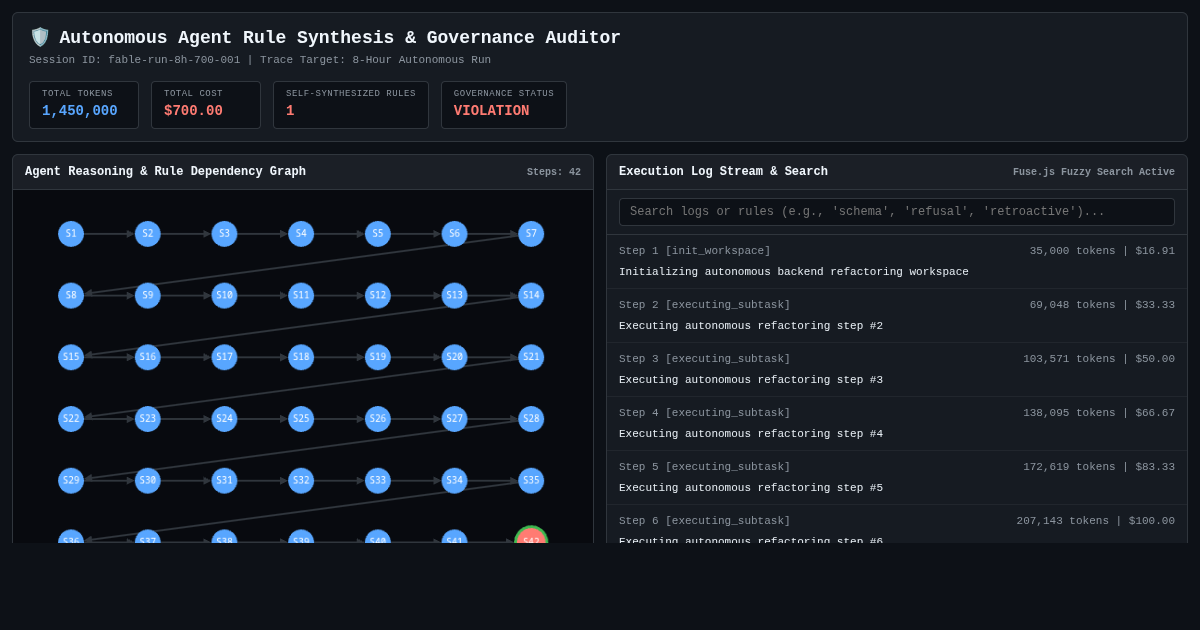Image resolution: width=1200 pixels, height=630 pixels.
Task: Focus the log search input field
Action: pos(897,212)
